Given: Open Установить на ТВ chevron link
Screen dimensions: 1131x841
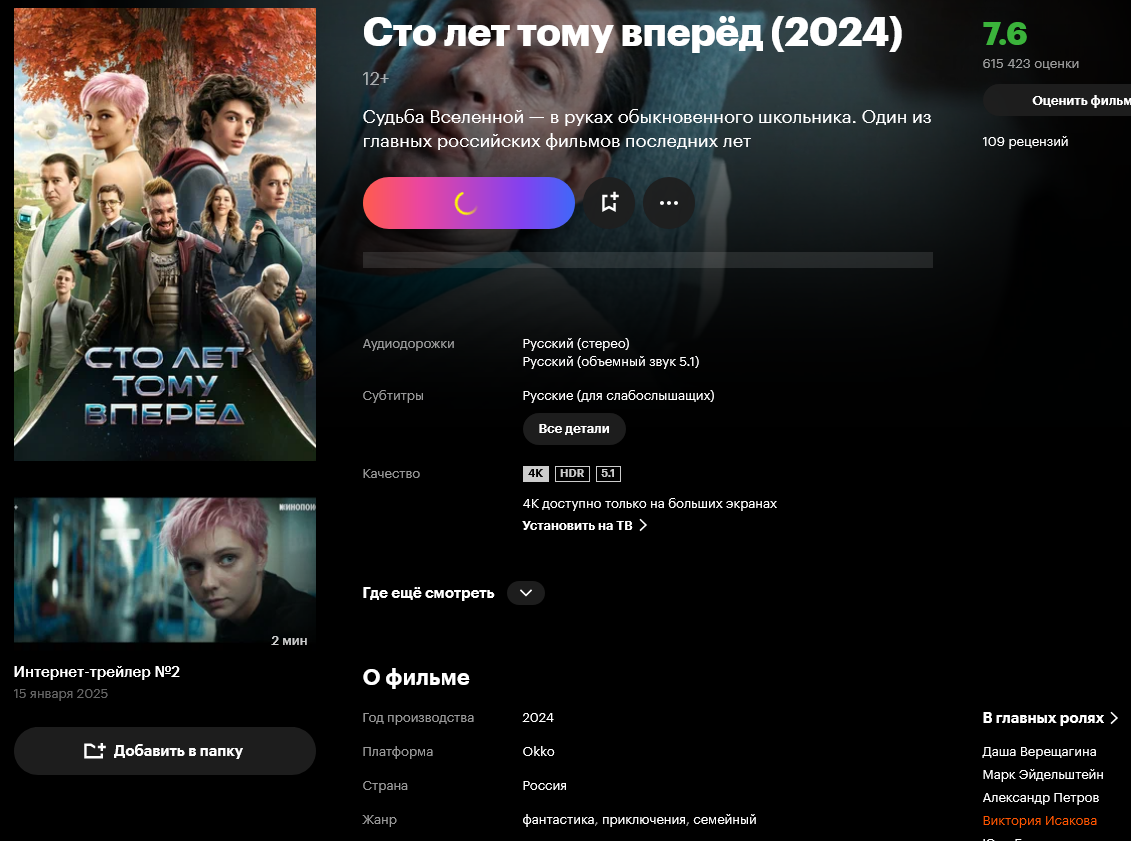Looking at the screenshot, I should pos(584,526).
